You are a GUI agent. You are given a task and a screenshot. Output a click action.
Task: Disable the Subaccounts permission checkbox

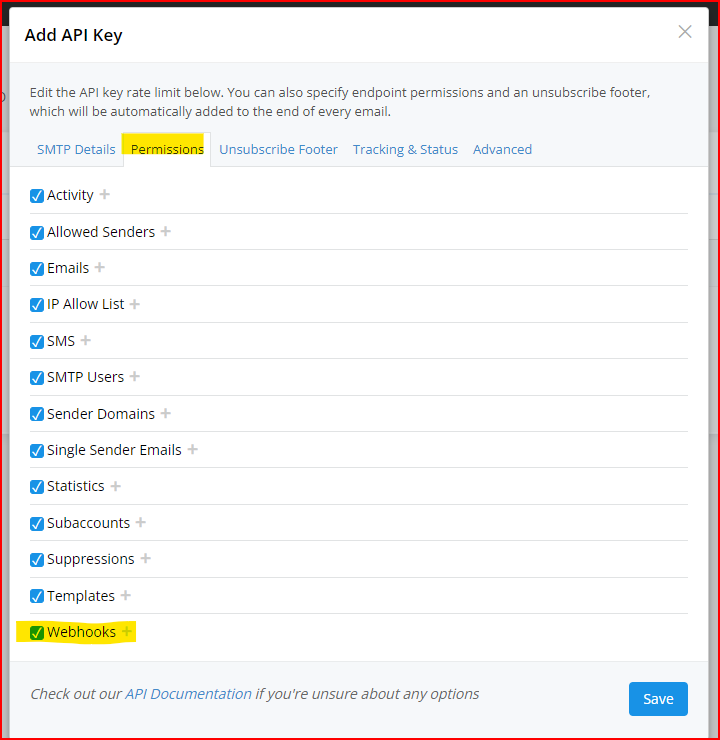(37, 523)
